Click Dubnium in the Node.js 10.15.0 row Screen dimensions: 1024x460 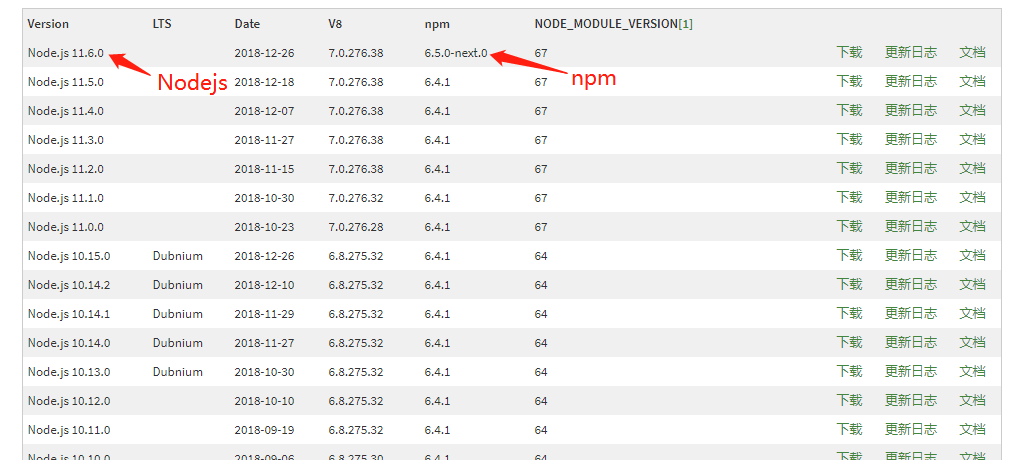[178, 255]
